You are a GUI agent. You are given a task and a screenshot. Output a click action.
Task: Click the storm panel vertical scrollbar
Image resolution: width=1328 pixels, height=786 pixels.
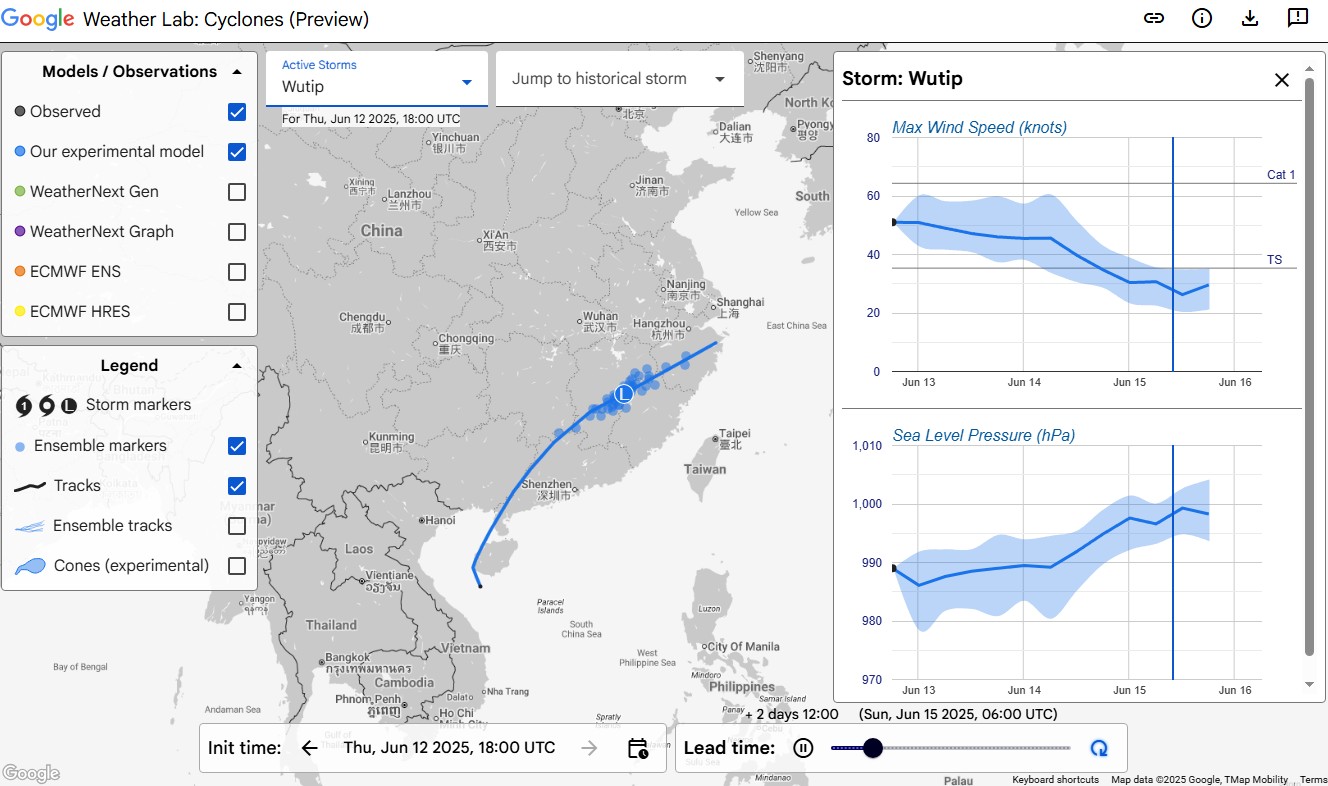point(1310,365)
